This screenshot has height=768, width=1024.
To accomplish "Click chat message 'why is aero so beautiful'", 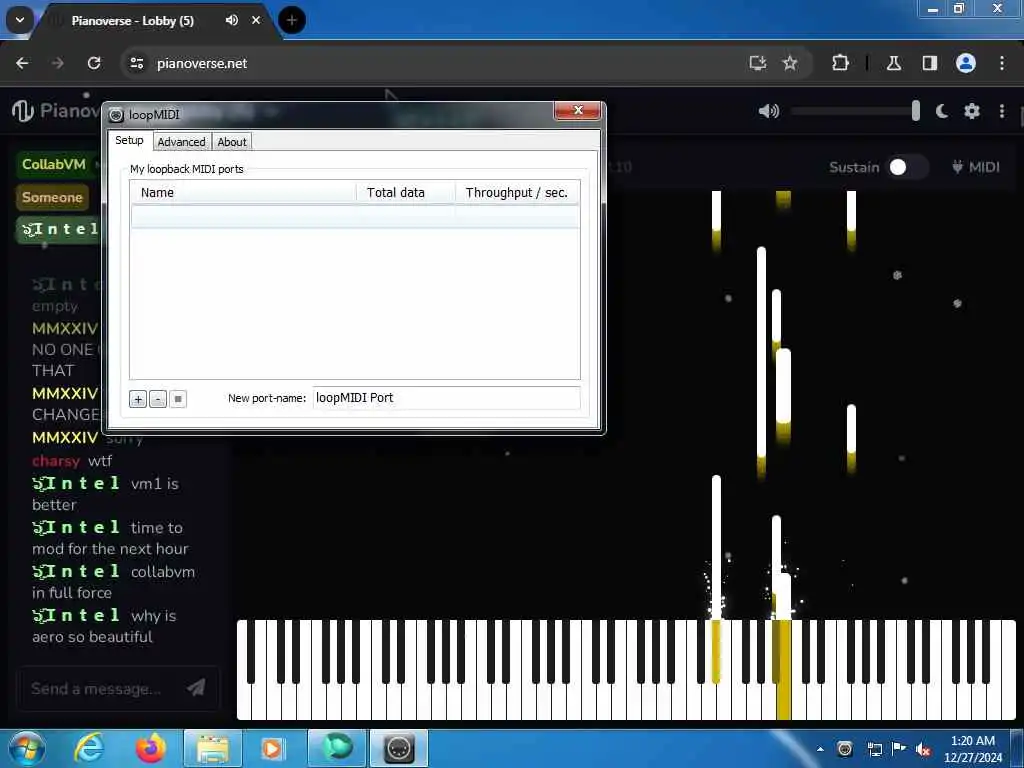I will (104, 626).
